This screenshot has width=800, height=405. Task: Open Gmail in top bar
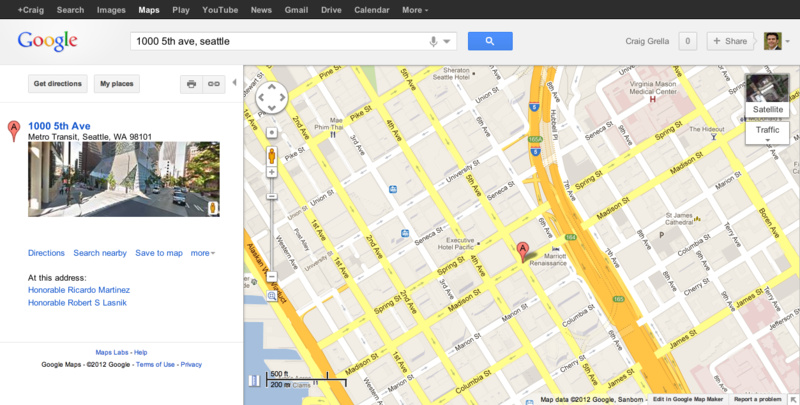(x=296, y=10)
